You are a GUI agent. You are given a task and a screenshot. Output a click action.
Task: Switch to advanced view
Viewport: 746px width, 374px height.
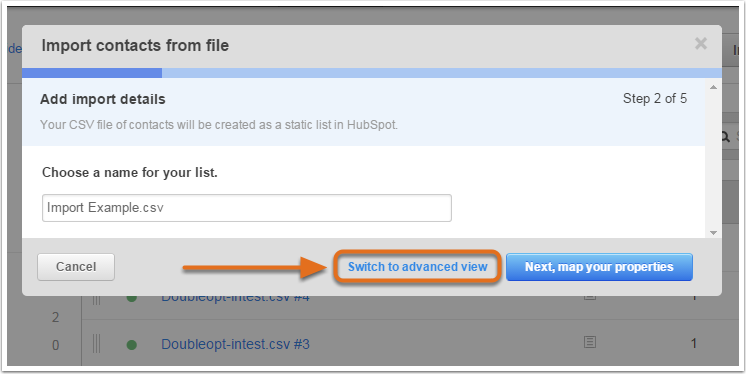click(x=417, y=267)
